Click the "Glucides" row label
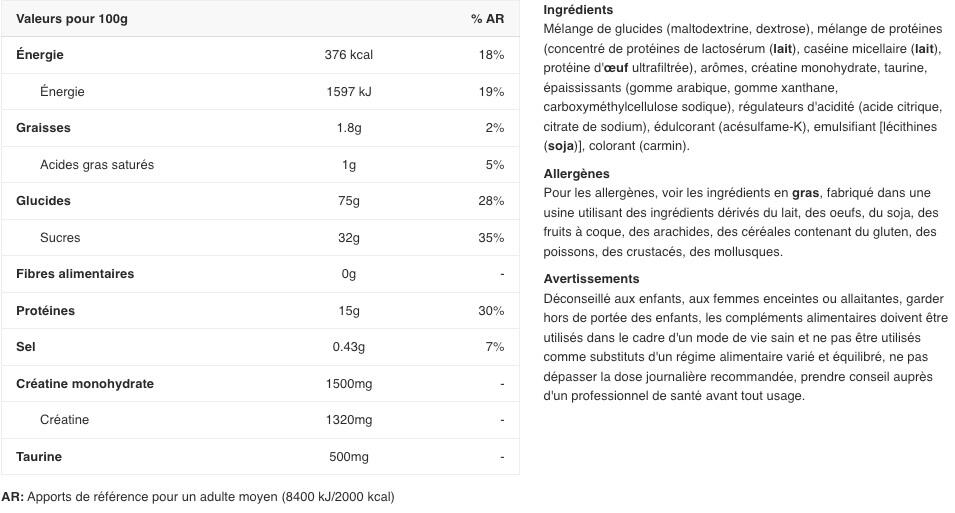Image resolution: width=955 pixels, height=513 pixels. (43, 201)
